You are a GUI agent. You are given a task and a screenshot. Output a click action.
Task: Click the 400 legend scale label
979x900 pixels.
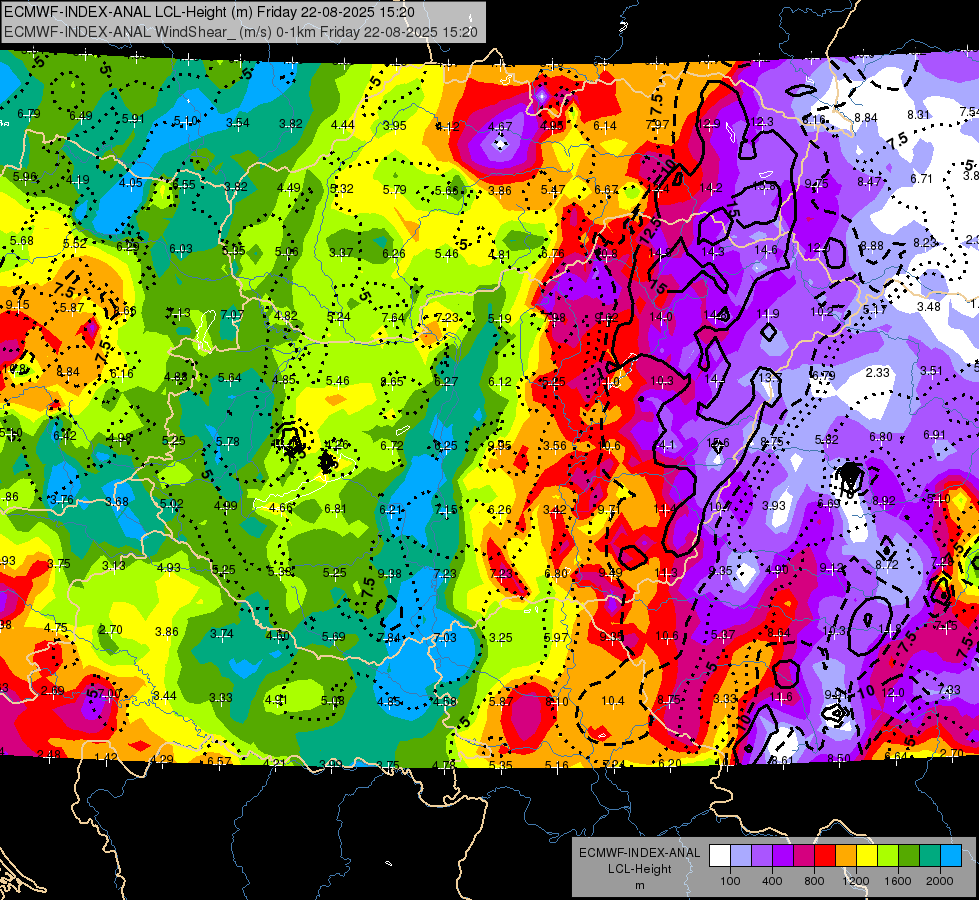(x=772, y=881)
